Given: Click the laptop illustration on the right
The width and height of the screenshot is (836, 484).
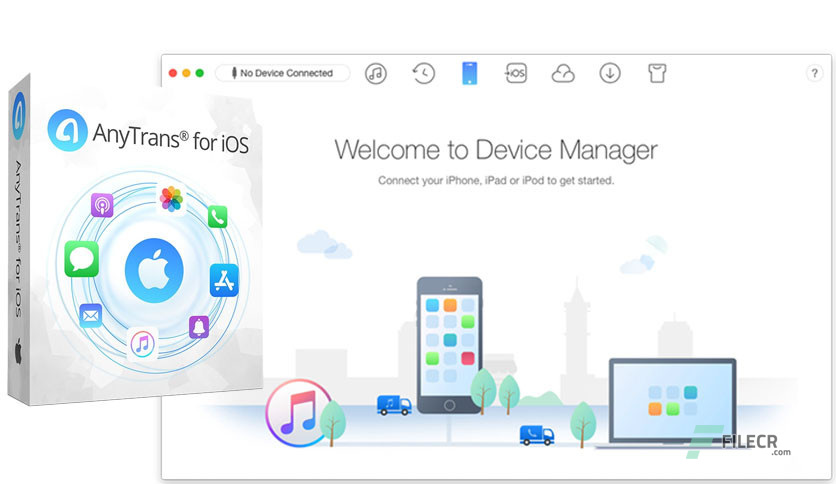Looking at the screenshot, I should (673, 403).
